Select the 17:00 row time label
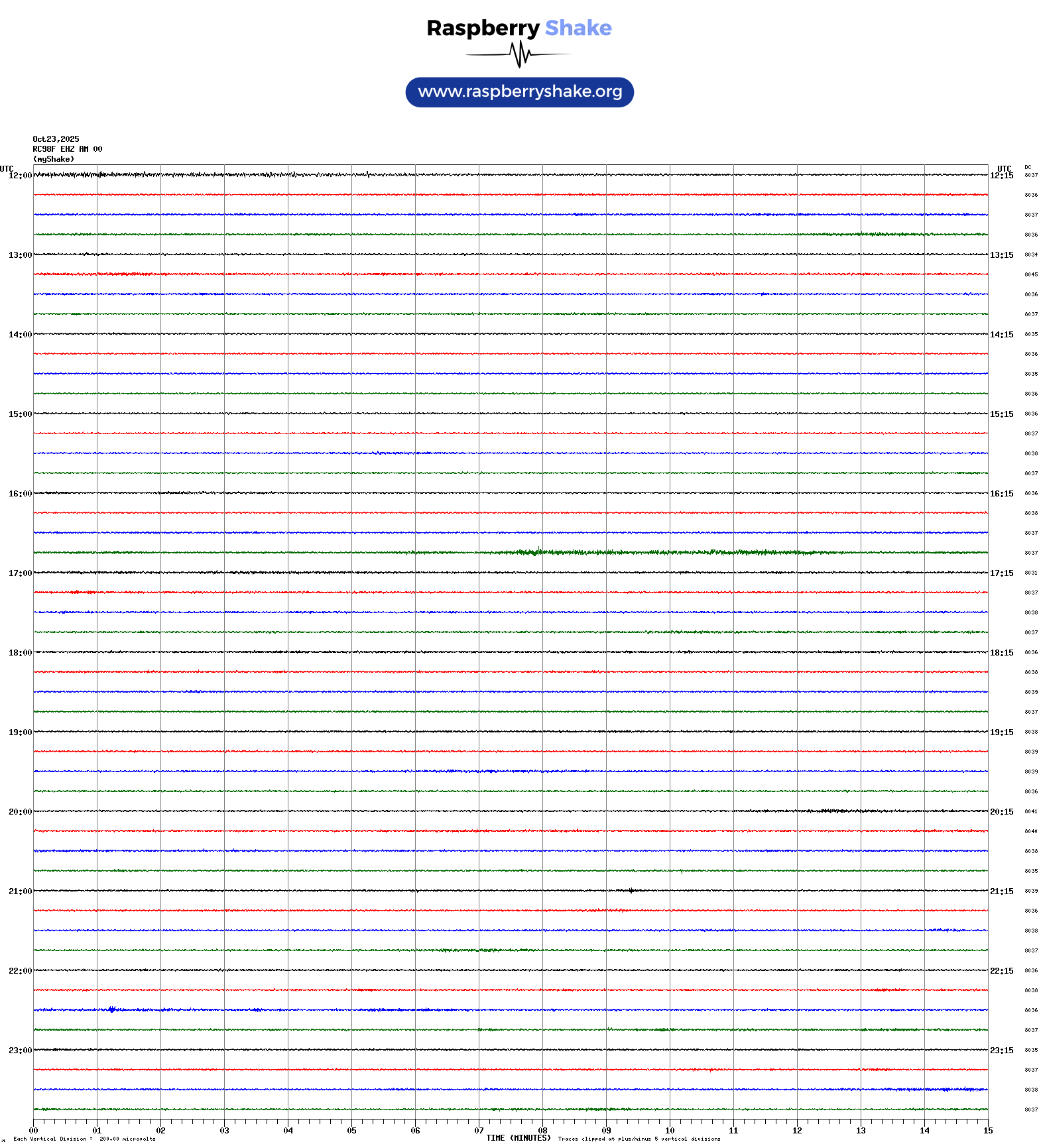This screenshot has height=1148, width=1041. click(x=20, y=573)
